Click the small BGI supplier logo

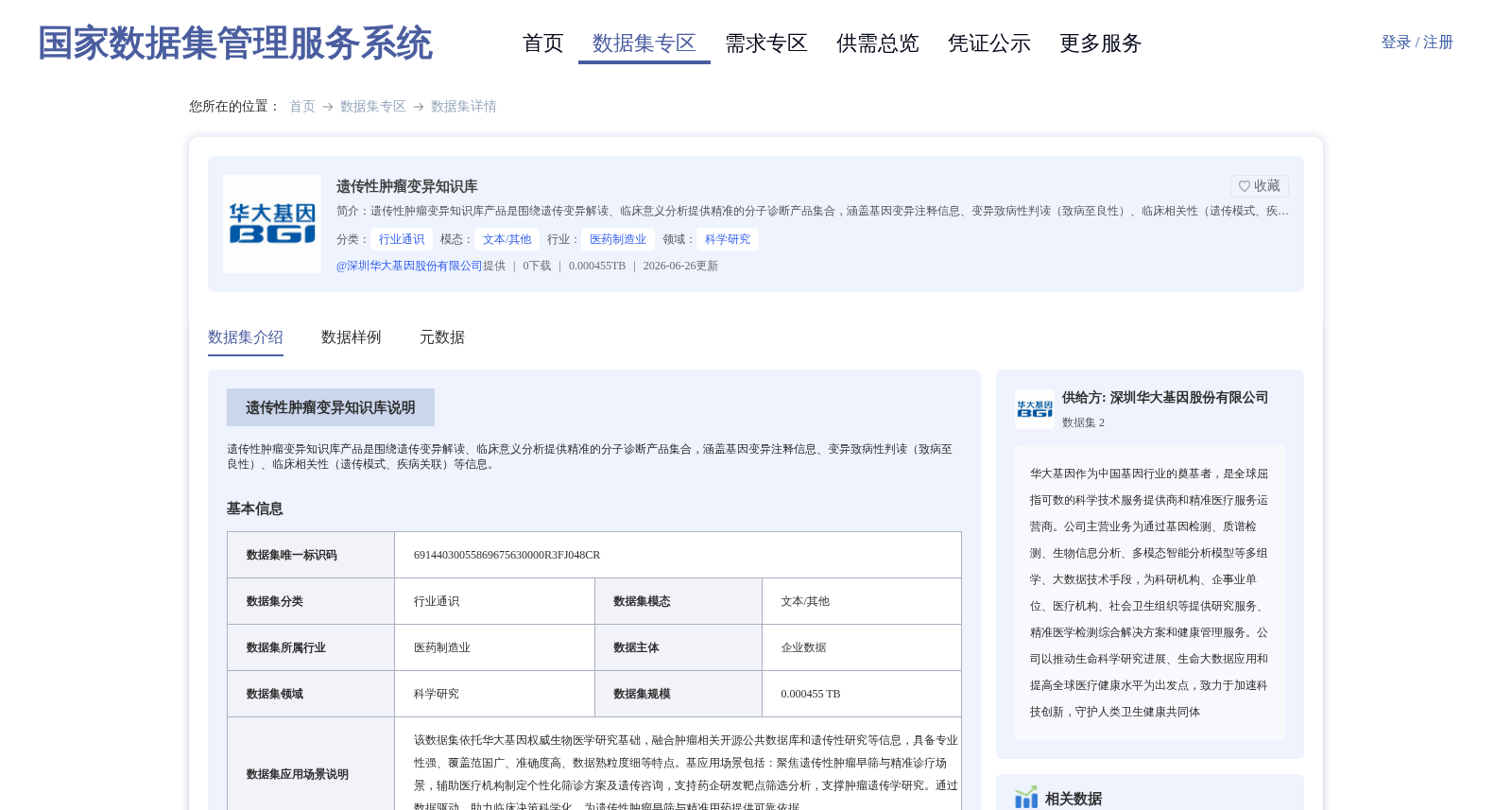[x=1035, y=409]
